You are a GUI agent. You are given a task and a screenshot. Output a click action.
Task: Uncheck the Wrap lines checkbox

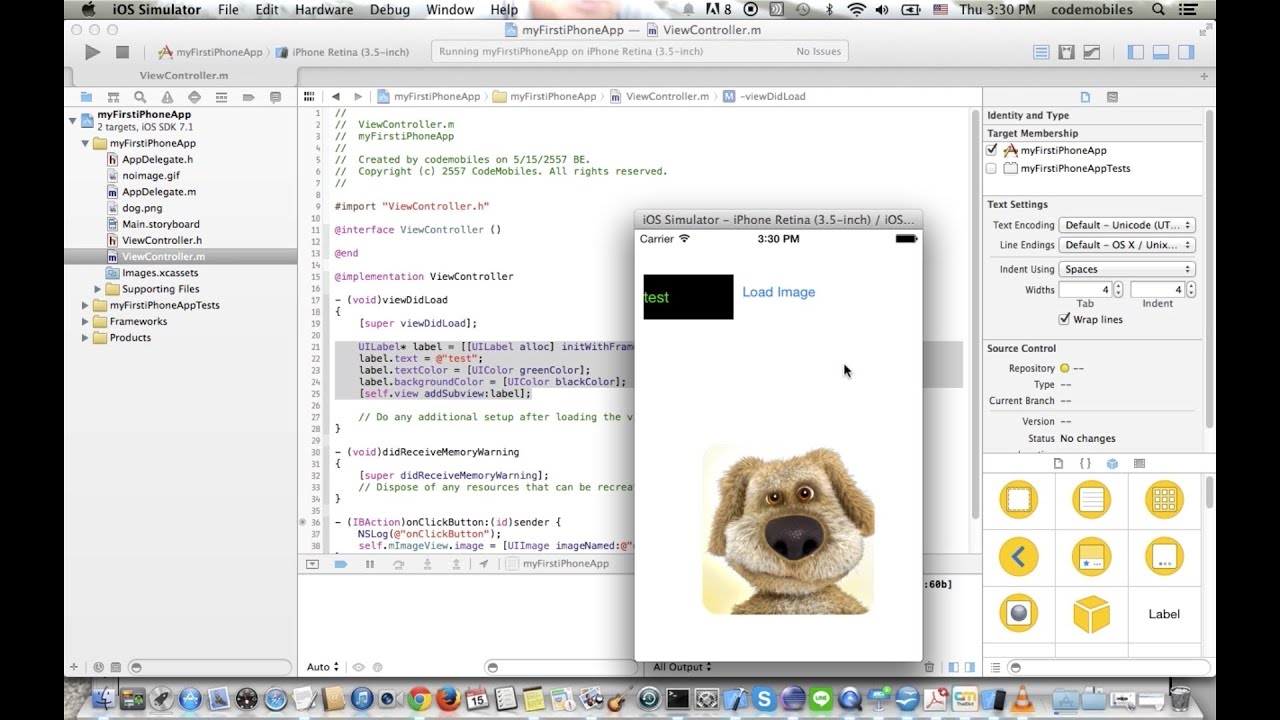(1064, 319)
